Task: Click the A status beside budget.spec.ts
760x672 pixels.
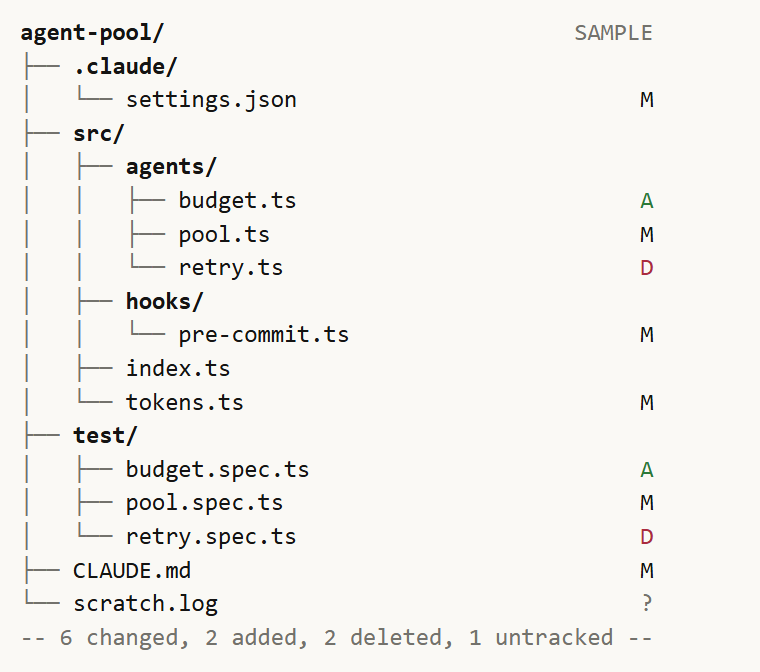Action: click(x=647, y=470)
